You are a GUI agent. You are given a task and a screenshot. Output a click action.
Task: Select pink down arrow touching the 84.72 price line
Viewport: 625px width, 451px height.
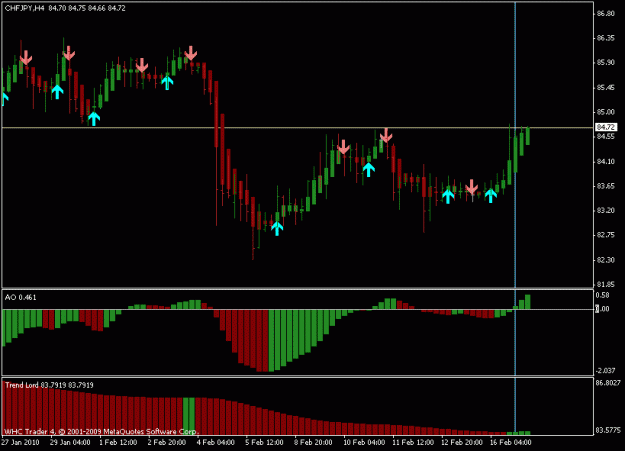tap(386, 135)
